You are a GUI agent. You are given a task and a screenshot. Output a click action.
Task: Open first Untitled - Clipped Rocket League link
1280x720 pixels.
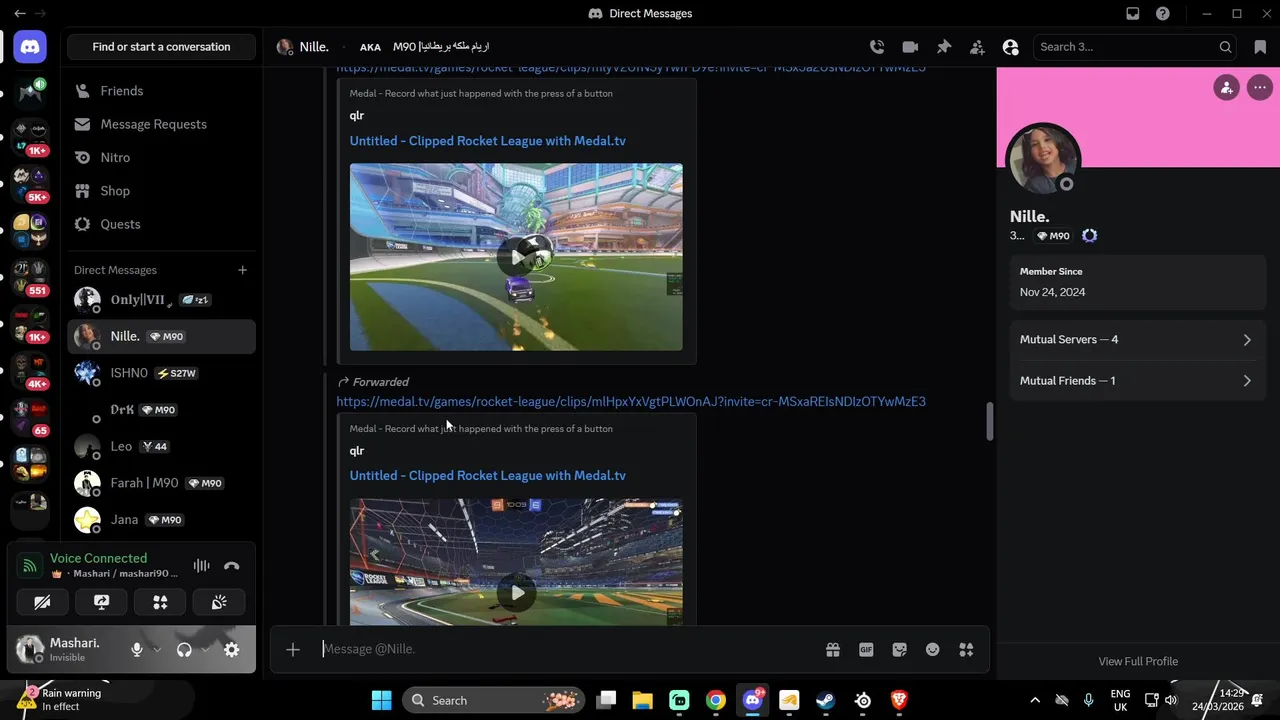tap(488, 141)
